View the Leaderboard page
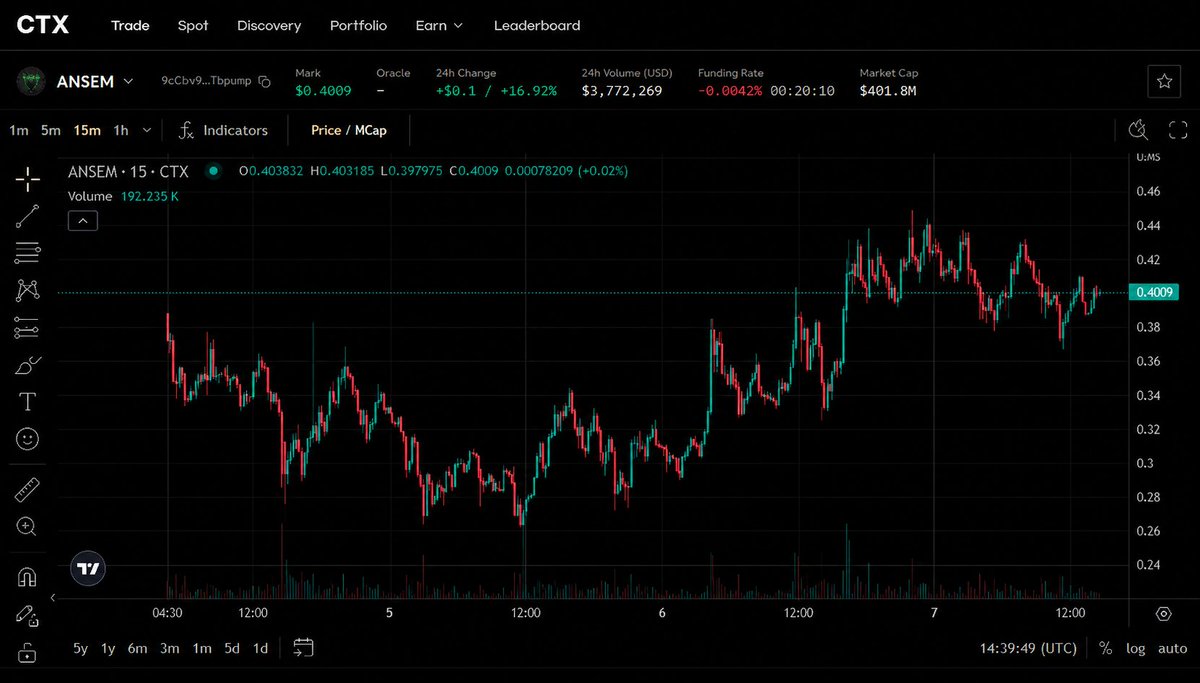Image resolution: width=1200 pixels, height=683 pixels. point(537,25)
